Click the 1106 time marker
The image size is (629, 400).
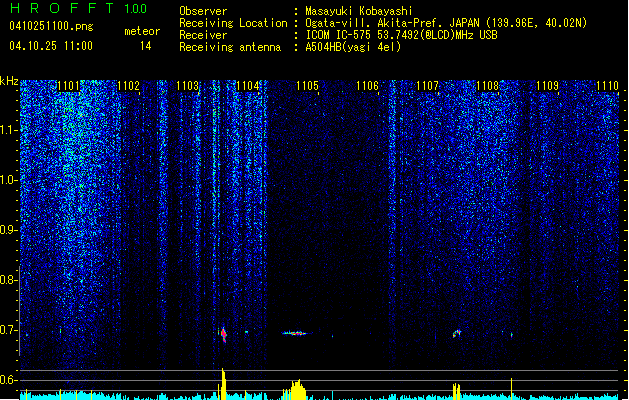367,86
